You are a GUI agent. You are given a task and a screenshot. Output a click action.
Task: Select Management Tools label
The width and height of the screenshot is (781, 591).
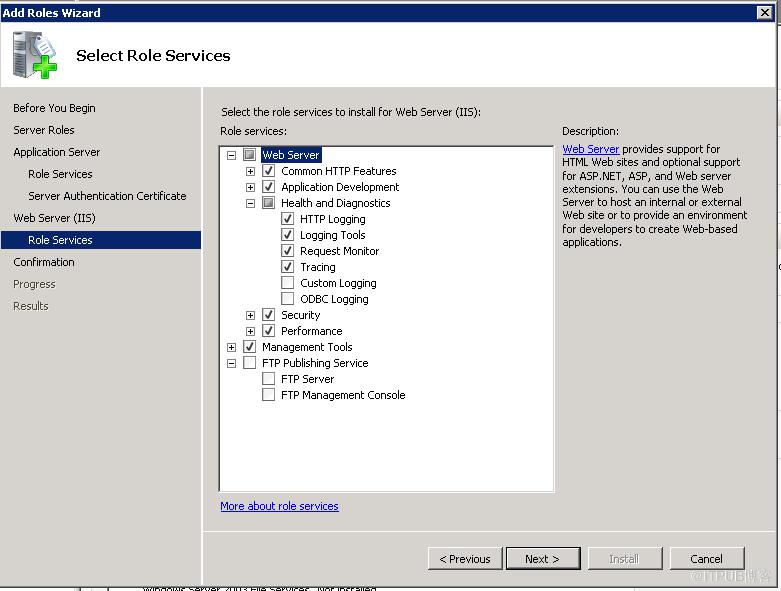(307, 347)
